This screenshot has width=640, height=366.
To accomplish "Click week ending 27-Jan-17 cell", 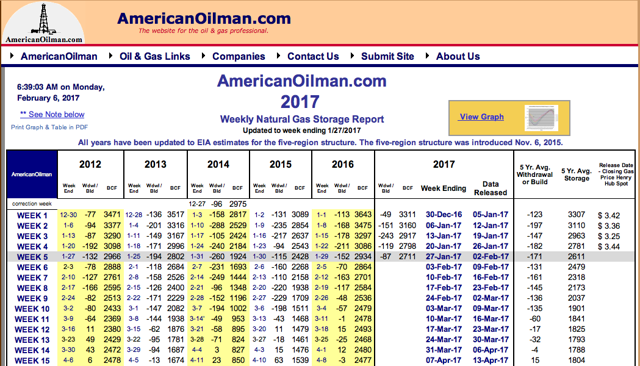I will [444, 257].
